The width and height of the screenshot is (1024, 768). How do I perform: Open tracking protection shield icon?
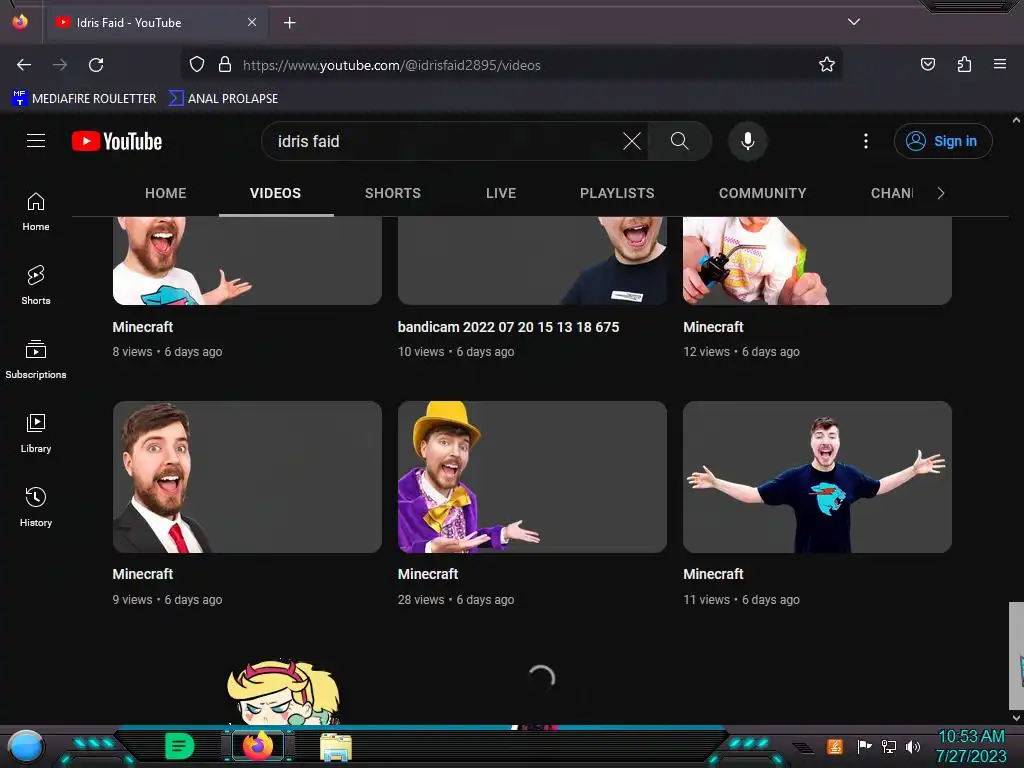click(197, 65)
